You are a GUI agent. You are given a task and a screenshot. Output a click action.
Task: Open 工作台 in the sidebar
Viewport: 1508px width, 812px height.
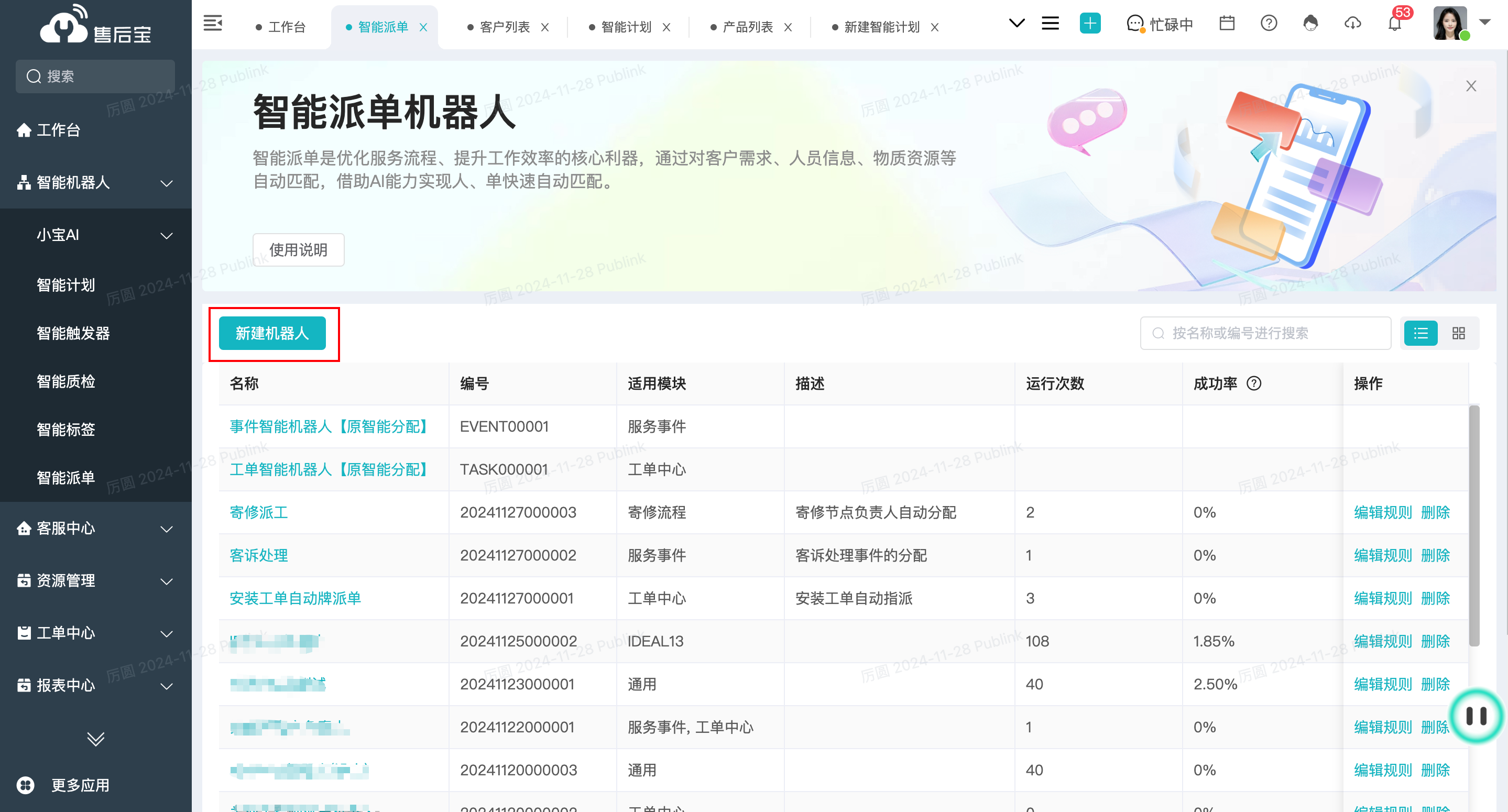pos(95,130)
